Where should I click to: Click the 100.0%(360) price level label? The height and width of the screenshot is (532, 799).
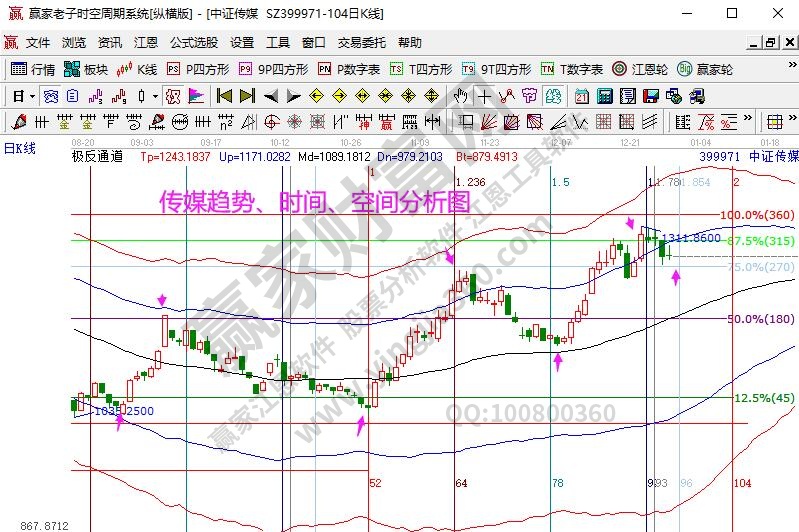pos(758,216)
